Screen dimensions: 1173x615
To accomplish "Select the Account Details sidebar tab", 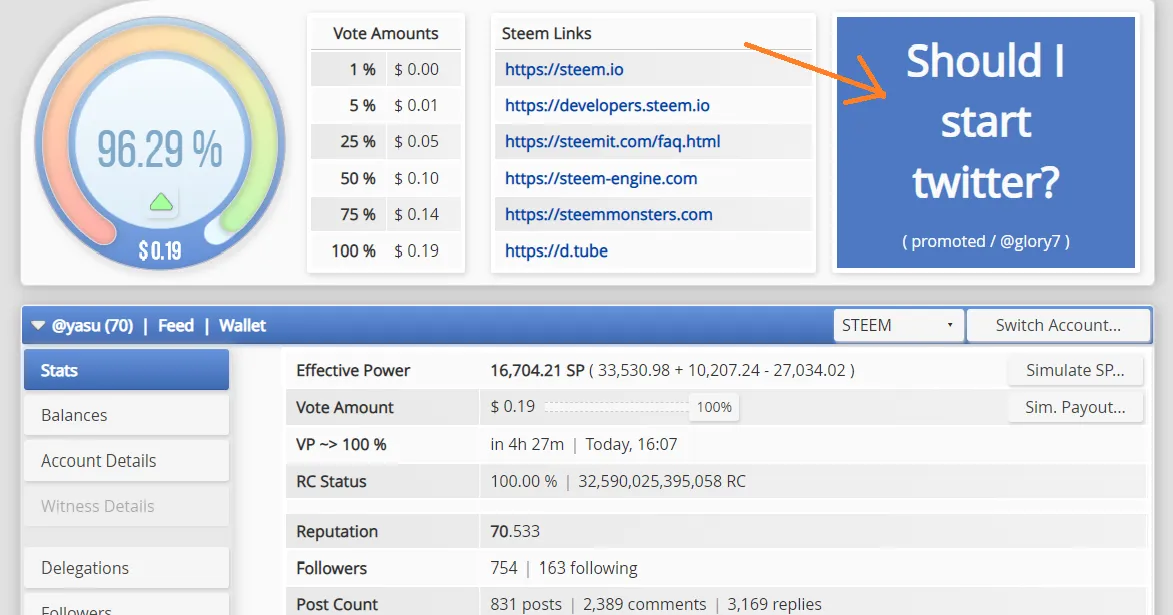I will 126,461.
